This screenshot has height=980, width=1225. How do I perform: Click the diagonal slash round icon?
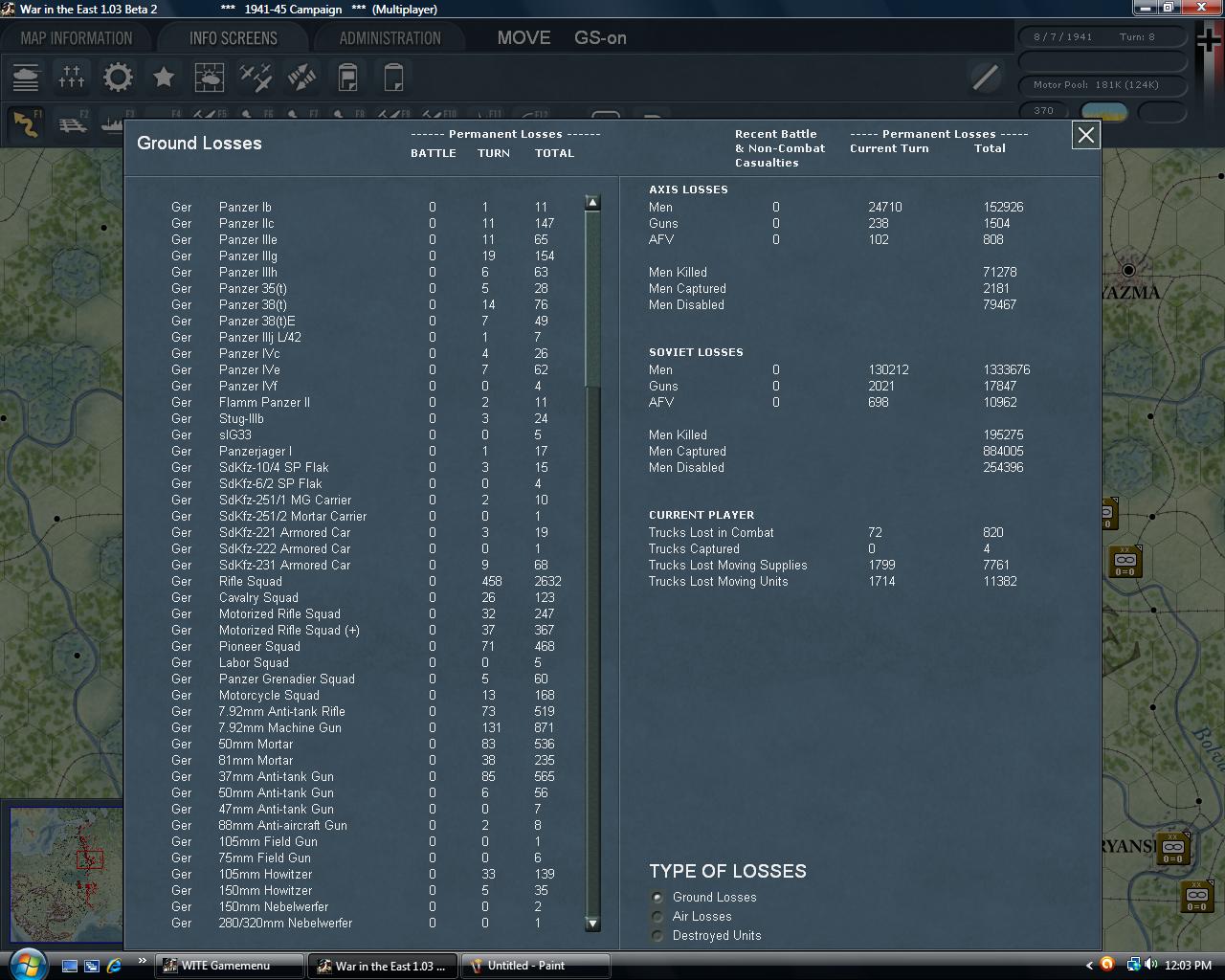985,77
